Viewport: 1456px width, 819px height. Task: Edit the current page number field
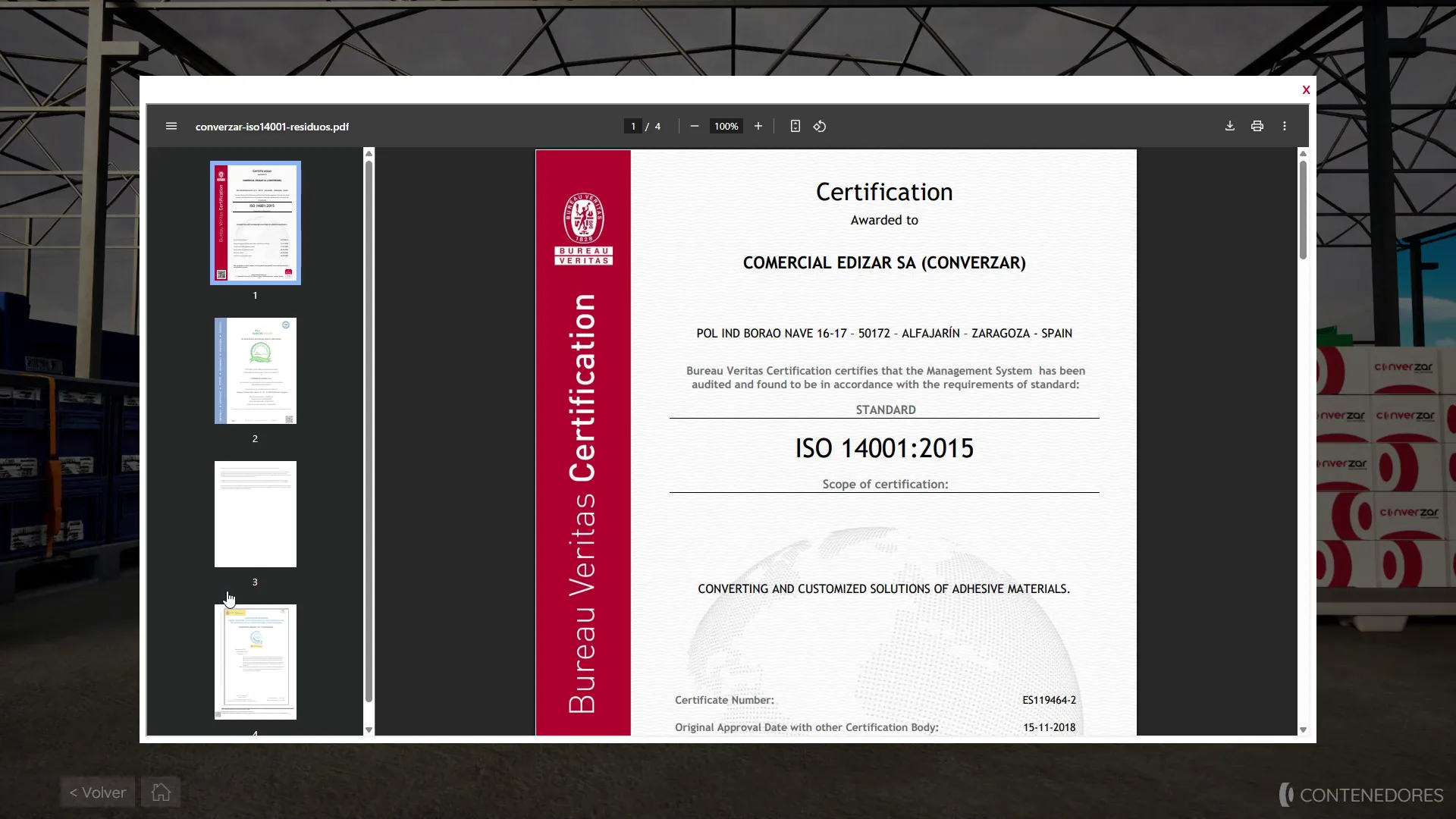pos(633,127)
